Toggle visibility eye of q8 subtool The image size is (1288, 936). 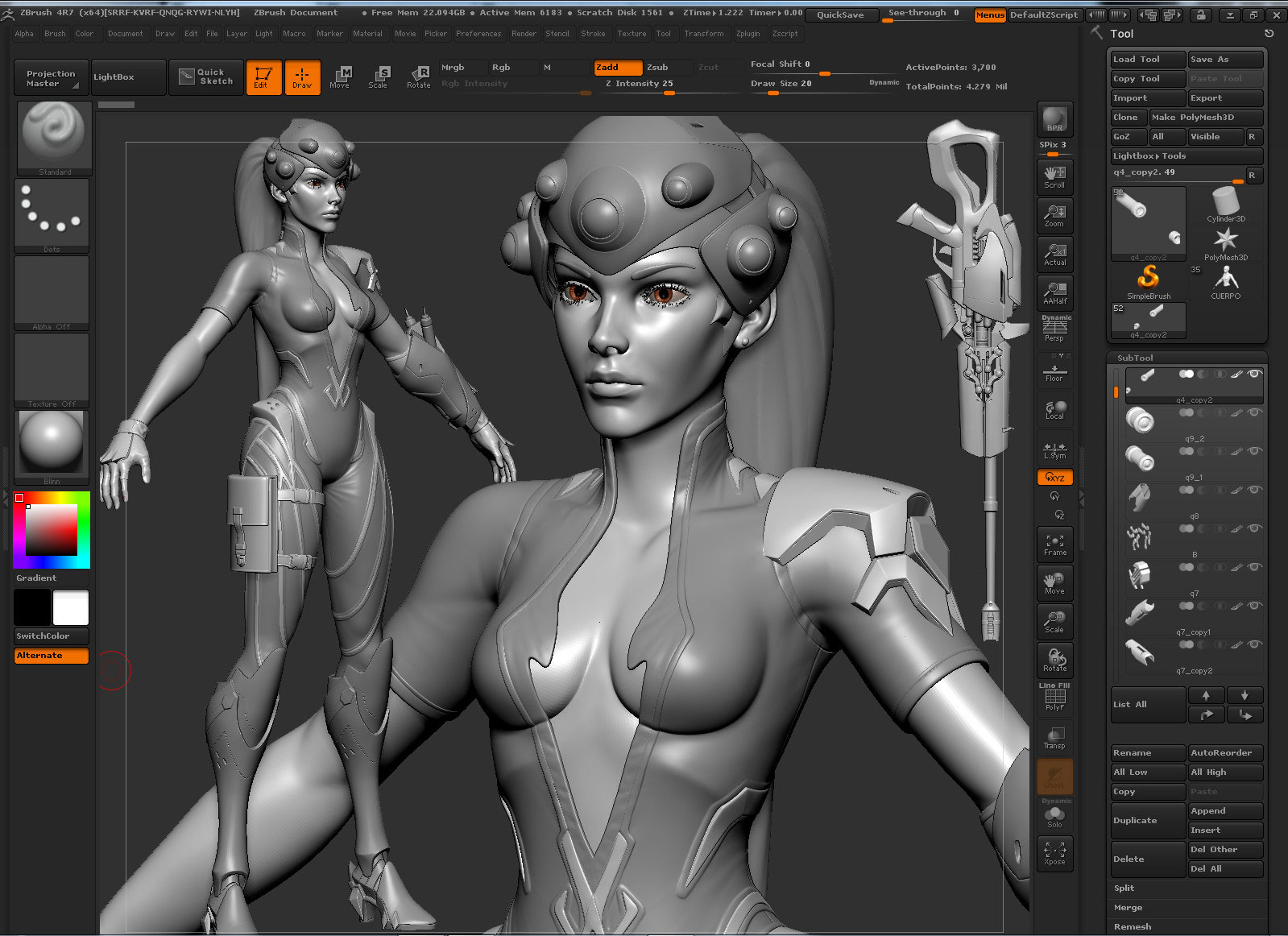tap(1254, 490)
